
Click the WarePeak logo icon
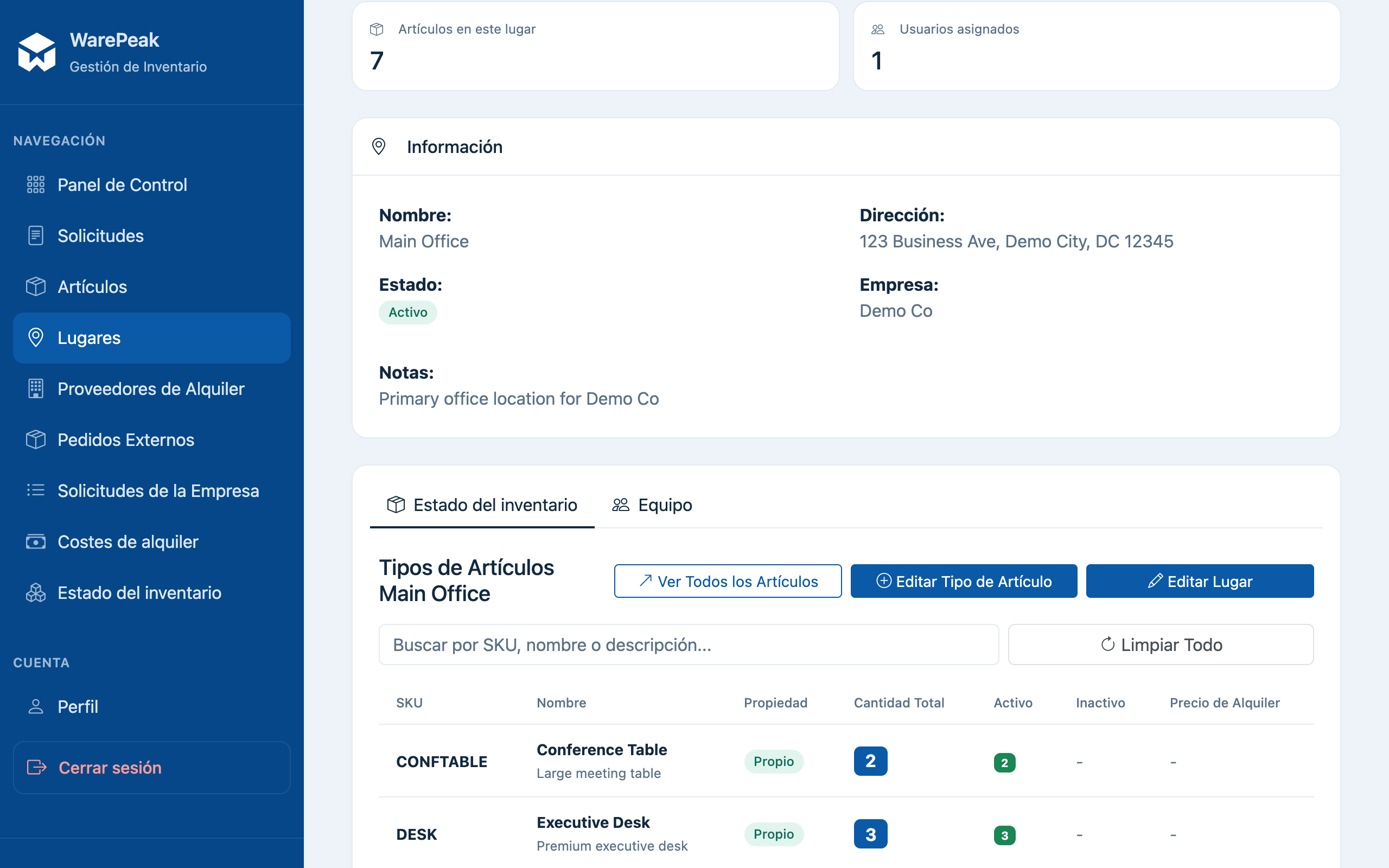pos(37,52)
